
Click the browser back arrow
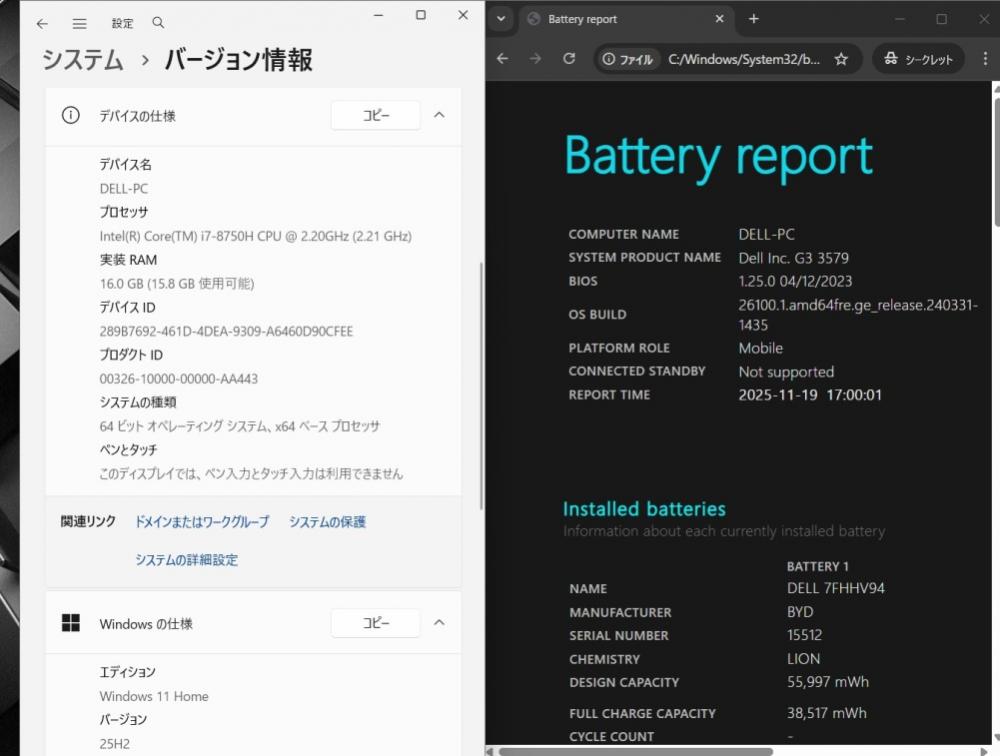503,59
